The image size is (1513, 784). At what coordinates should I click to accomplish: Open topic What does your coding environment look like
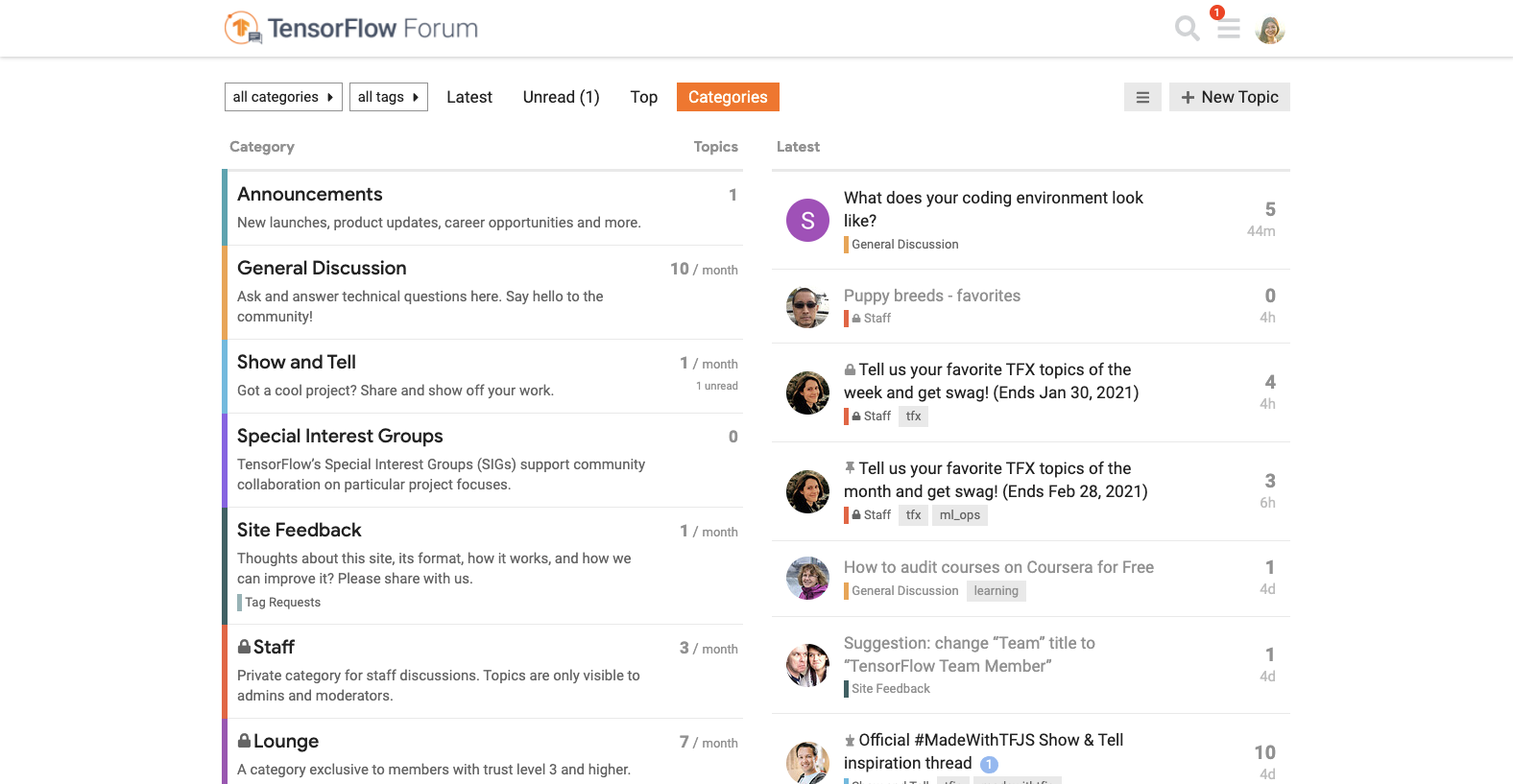coord(994,209)
